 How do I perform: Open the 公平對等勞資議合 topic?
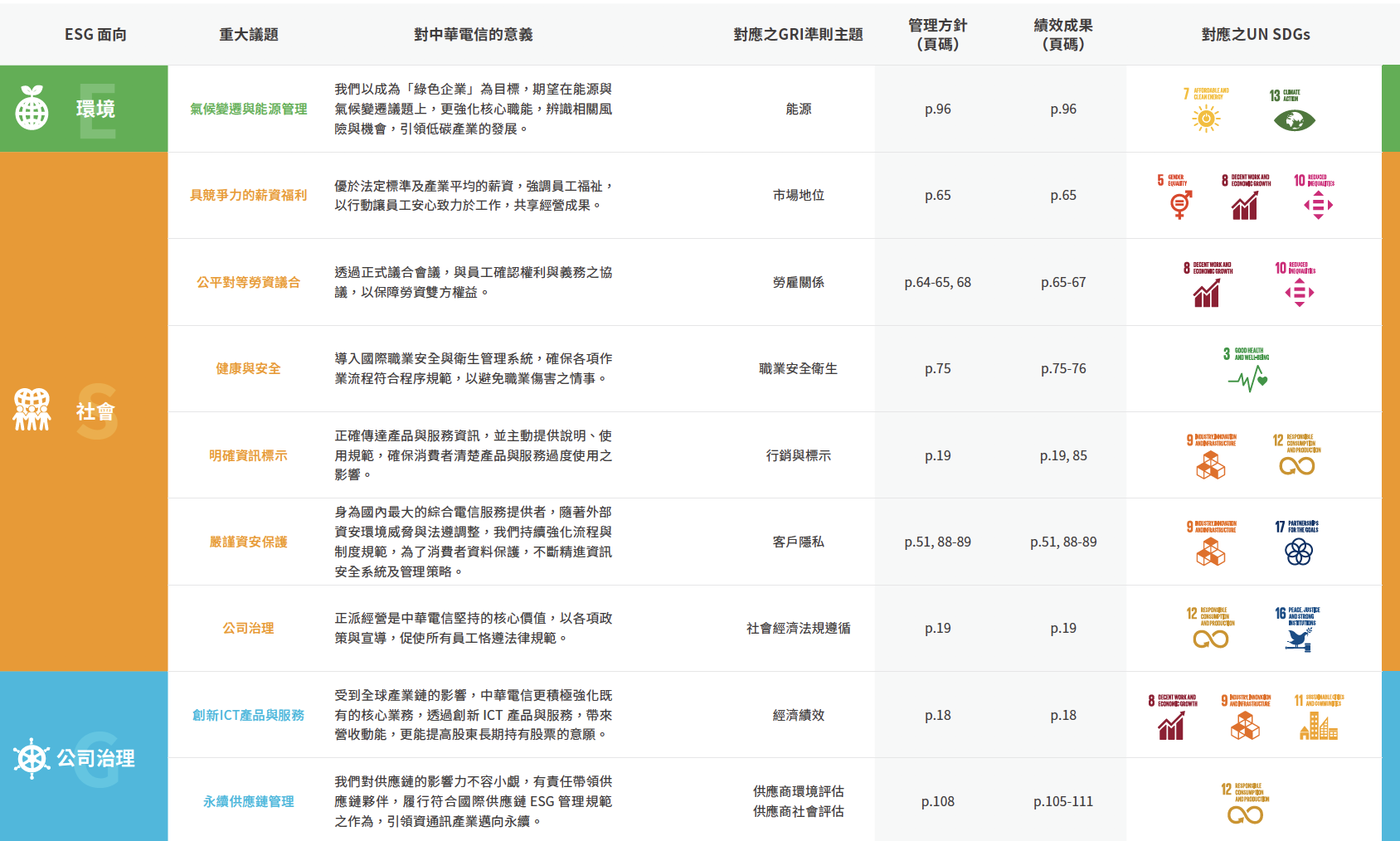[249, 282]
